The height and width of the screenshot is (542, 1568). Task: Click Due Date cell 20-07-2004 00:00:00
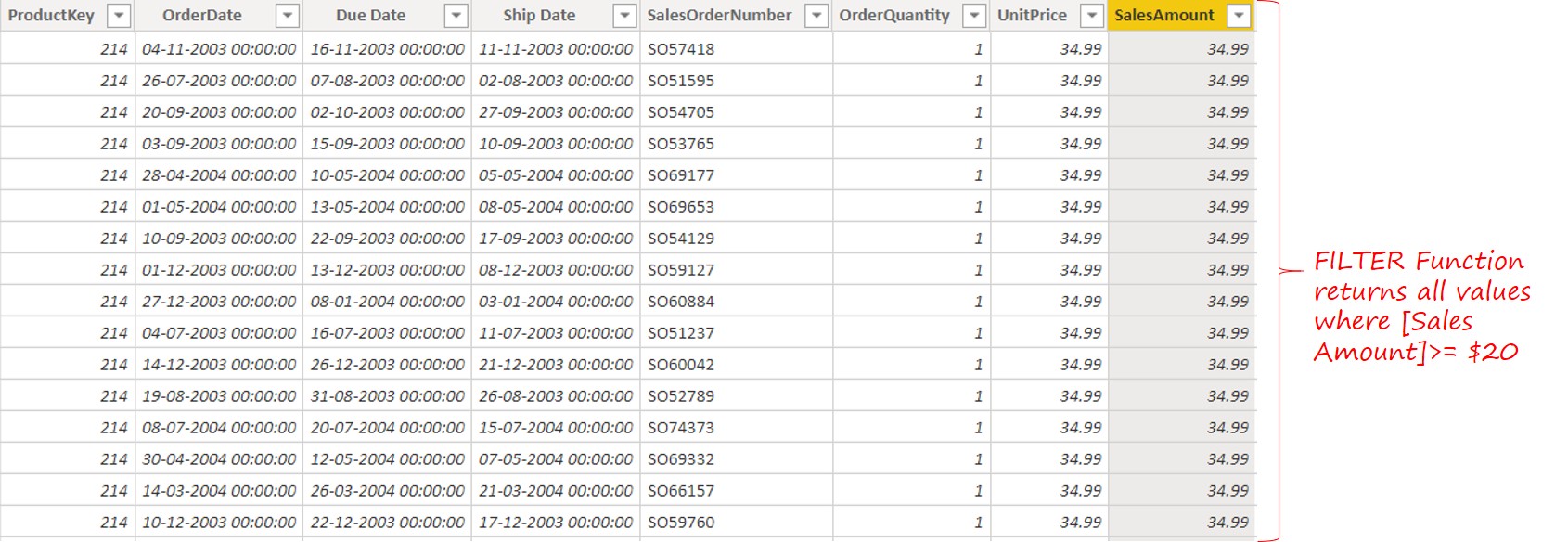[387, 428]
